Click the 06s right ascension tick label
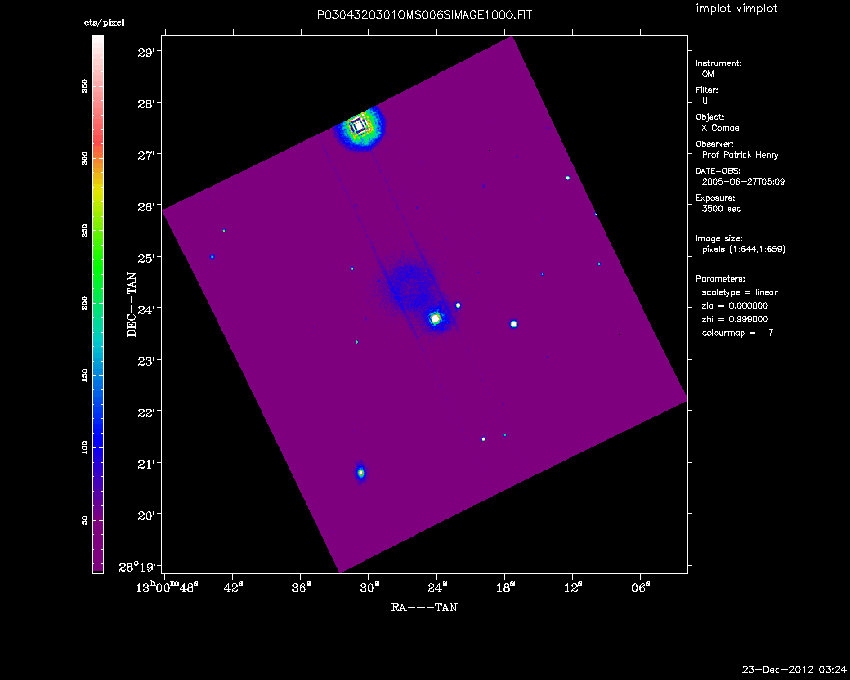Viewport: 850px width, 680px height. pos(642,587)
